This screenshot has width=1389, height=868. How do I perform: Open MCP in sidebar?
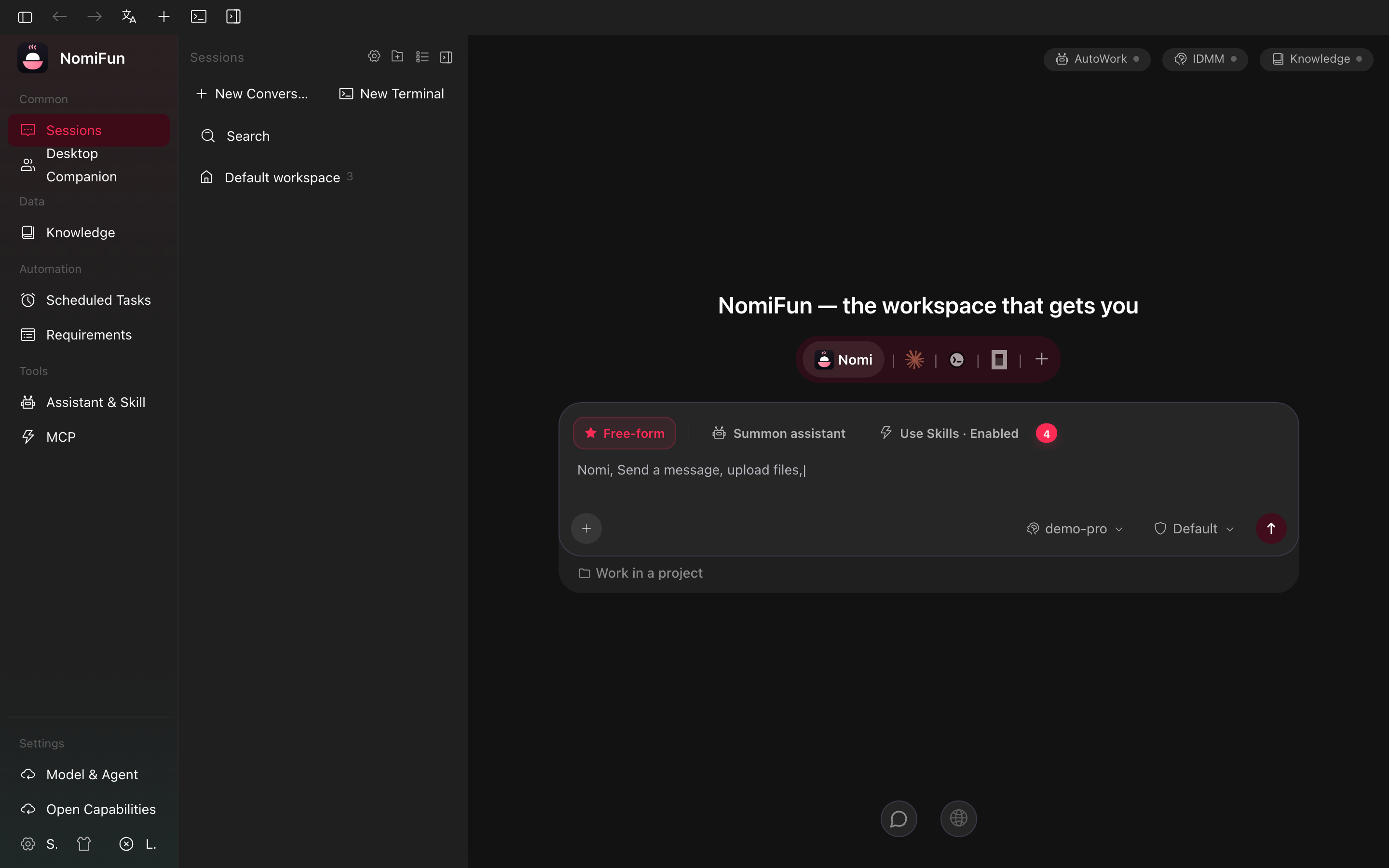pyautogui.click(x=89, y=437)
